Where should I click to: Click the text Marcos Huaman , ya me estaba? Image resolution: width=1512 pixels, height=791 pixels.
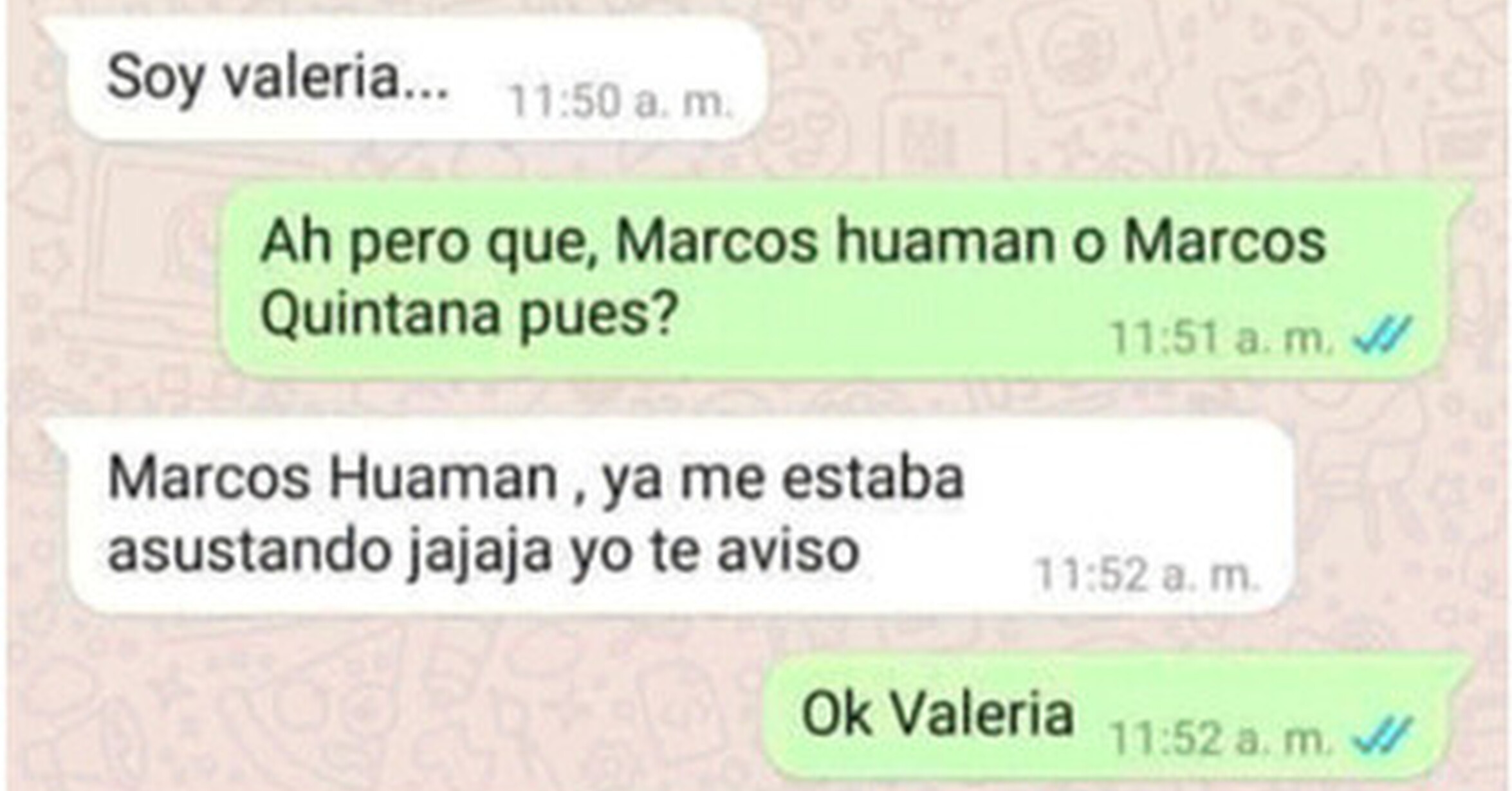point(535,479)
